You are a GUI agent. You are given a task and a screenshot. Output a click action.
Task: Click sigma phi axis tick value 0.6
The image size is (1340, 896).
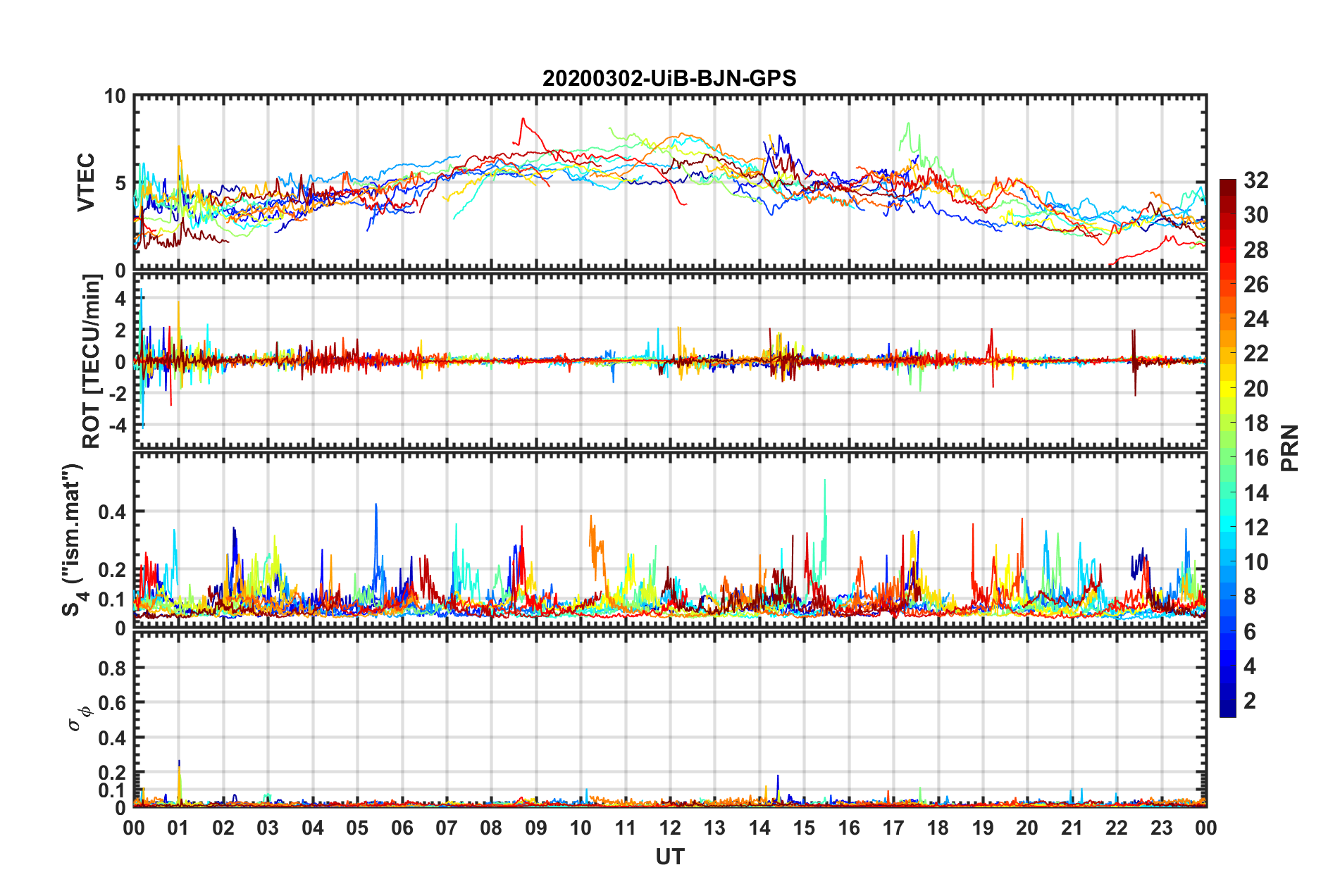[x=113, y=703]
